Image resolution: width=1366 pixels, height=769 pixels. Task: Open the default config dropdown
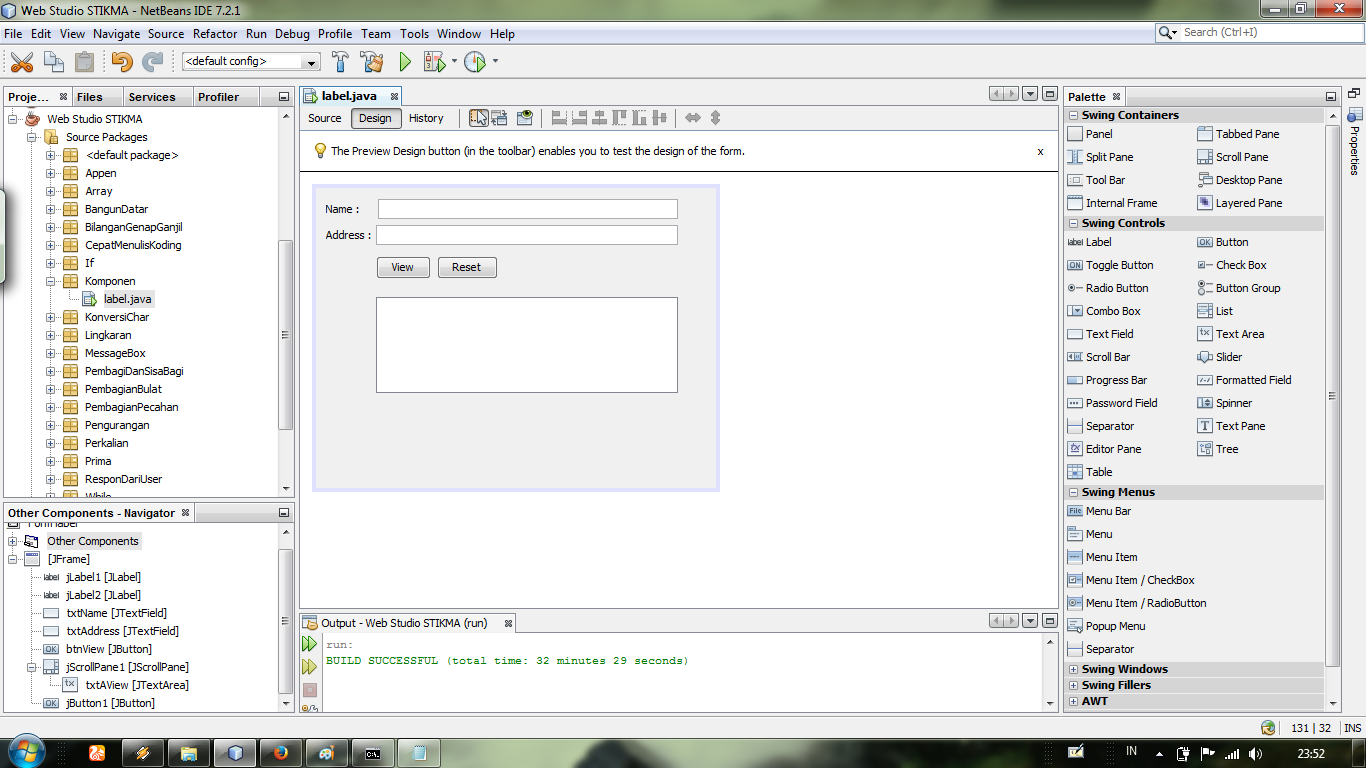point(310,61)
